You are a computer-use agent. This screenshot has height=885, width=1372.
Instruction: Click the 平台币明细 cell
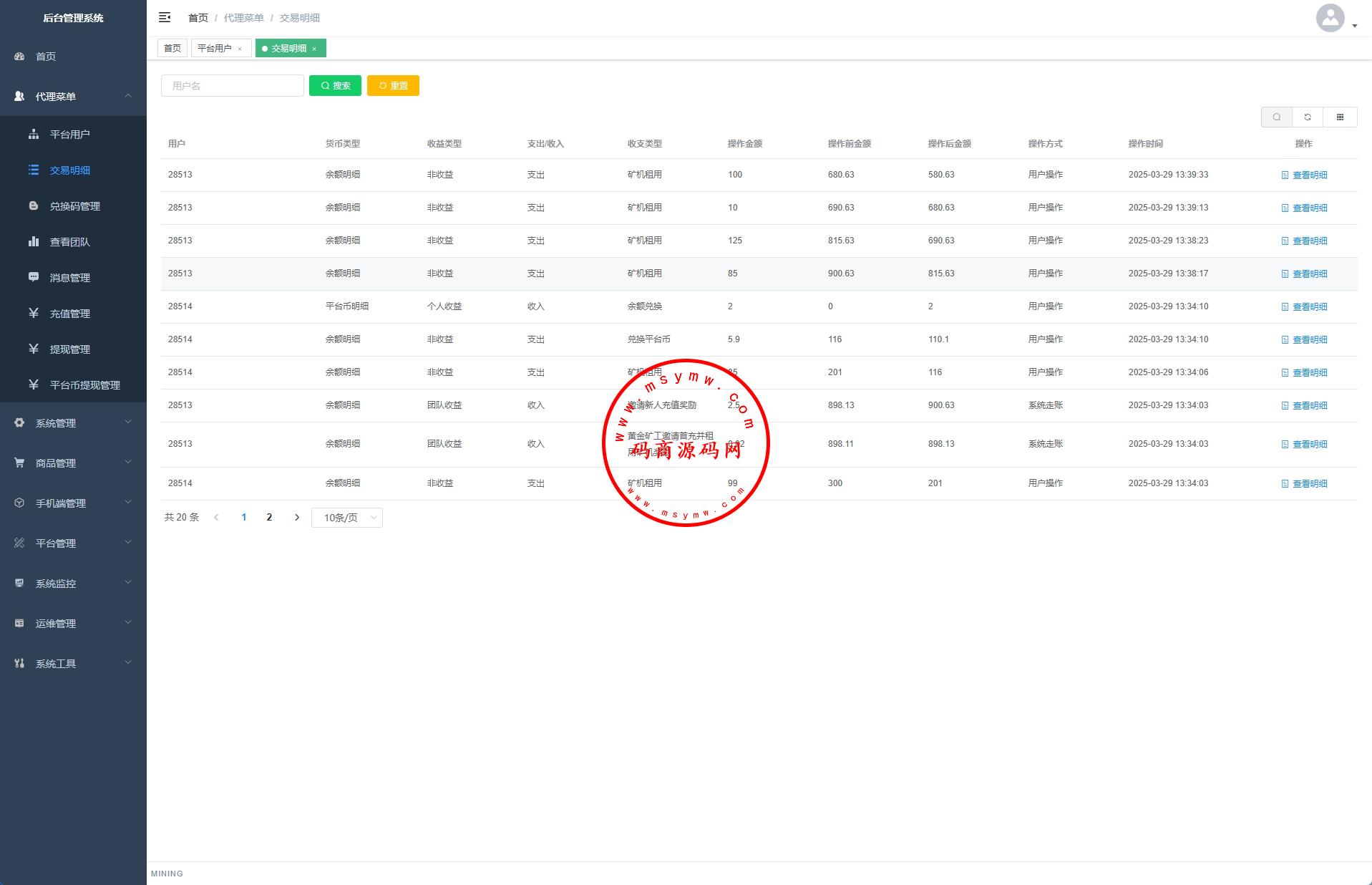pyautogui.click(x=347, y=306)
